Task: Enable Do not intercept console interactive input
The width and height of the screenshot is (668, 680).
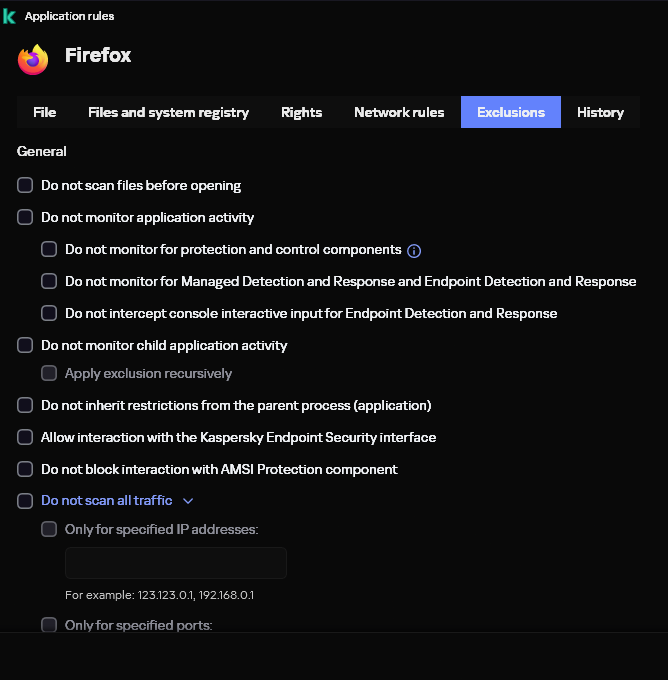Action: coord(49,313)
